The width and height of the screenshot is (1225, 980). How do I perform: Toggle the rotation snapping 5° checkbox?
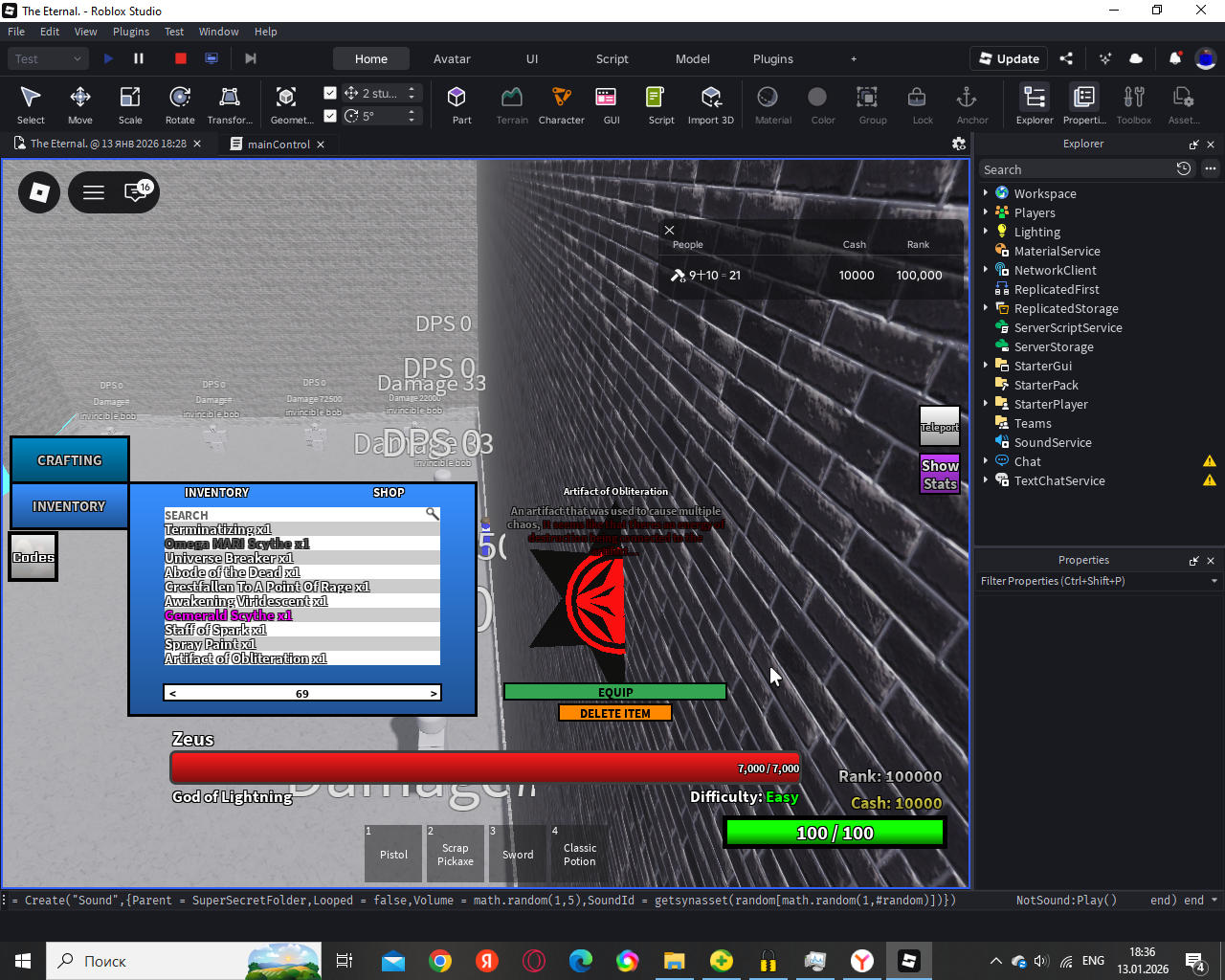tap(330, 116)
